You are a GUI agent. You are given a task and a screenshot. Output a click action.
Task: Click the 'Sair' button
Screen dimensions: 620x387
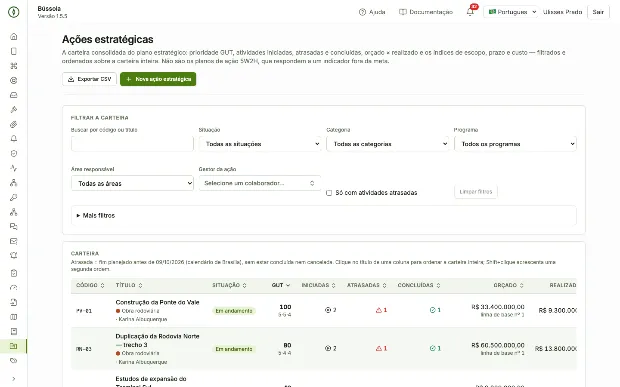598,12
